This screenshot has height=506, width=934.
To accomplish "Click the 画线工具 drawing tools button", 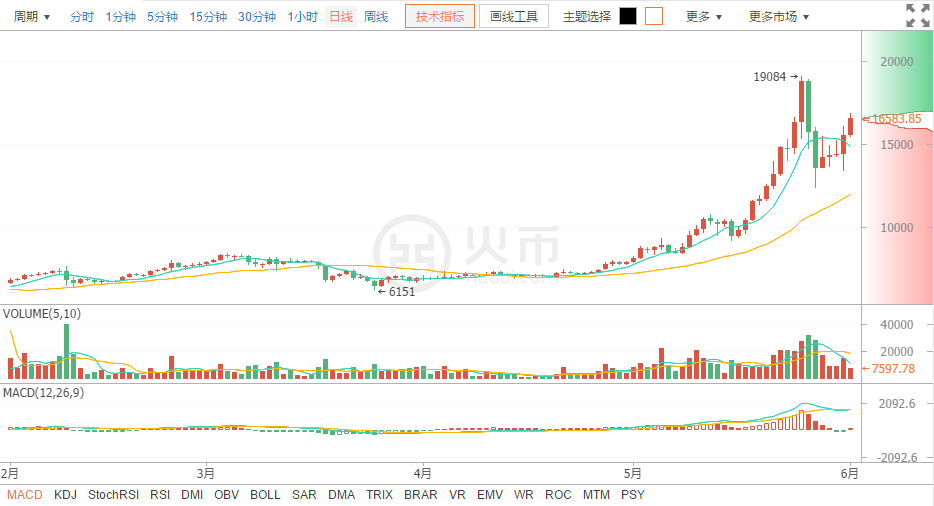I will (x=514, y=17).
